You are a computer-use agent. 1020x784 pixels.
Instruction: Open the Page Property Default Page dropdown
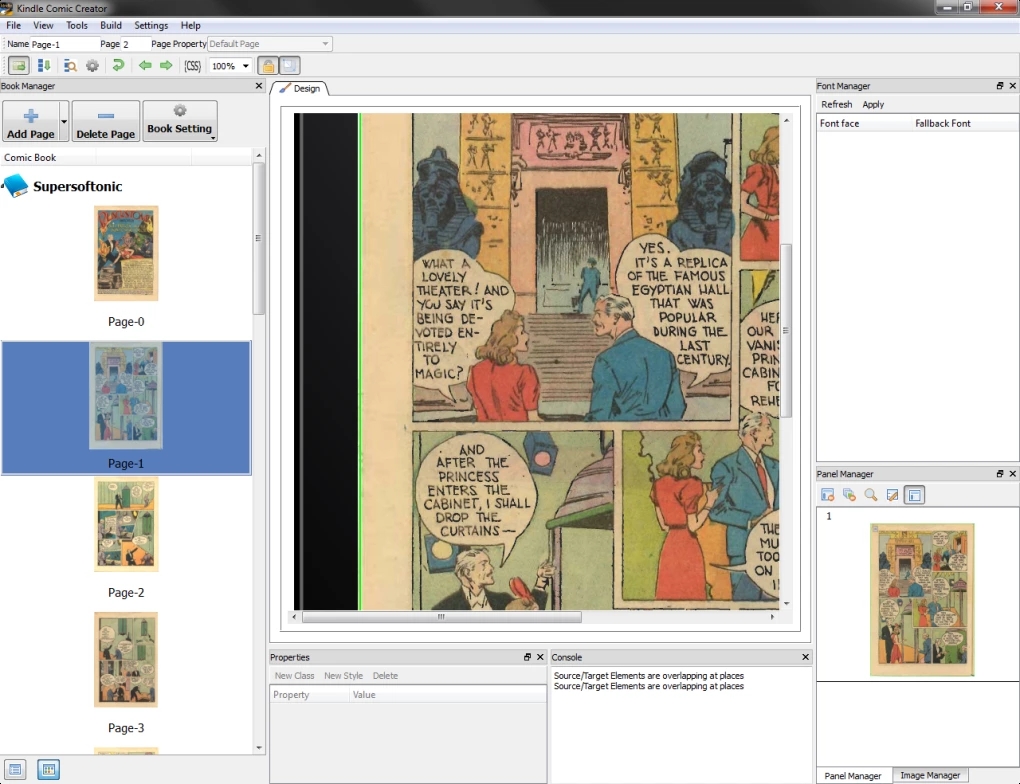pyautogui.click(x=269, y=44)
